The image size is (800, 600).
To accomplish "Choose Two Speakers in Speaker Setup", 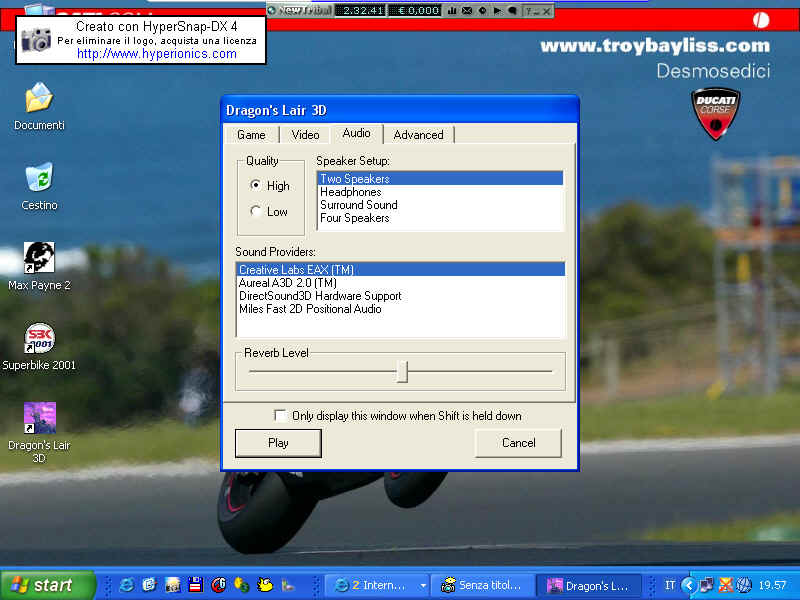I will tap(440, 179).
